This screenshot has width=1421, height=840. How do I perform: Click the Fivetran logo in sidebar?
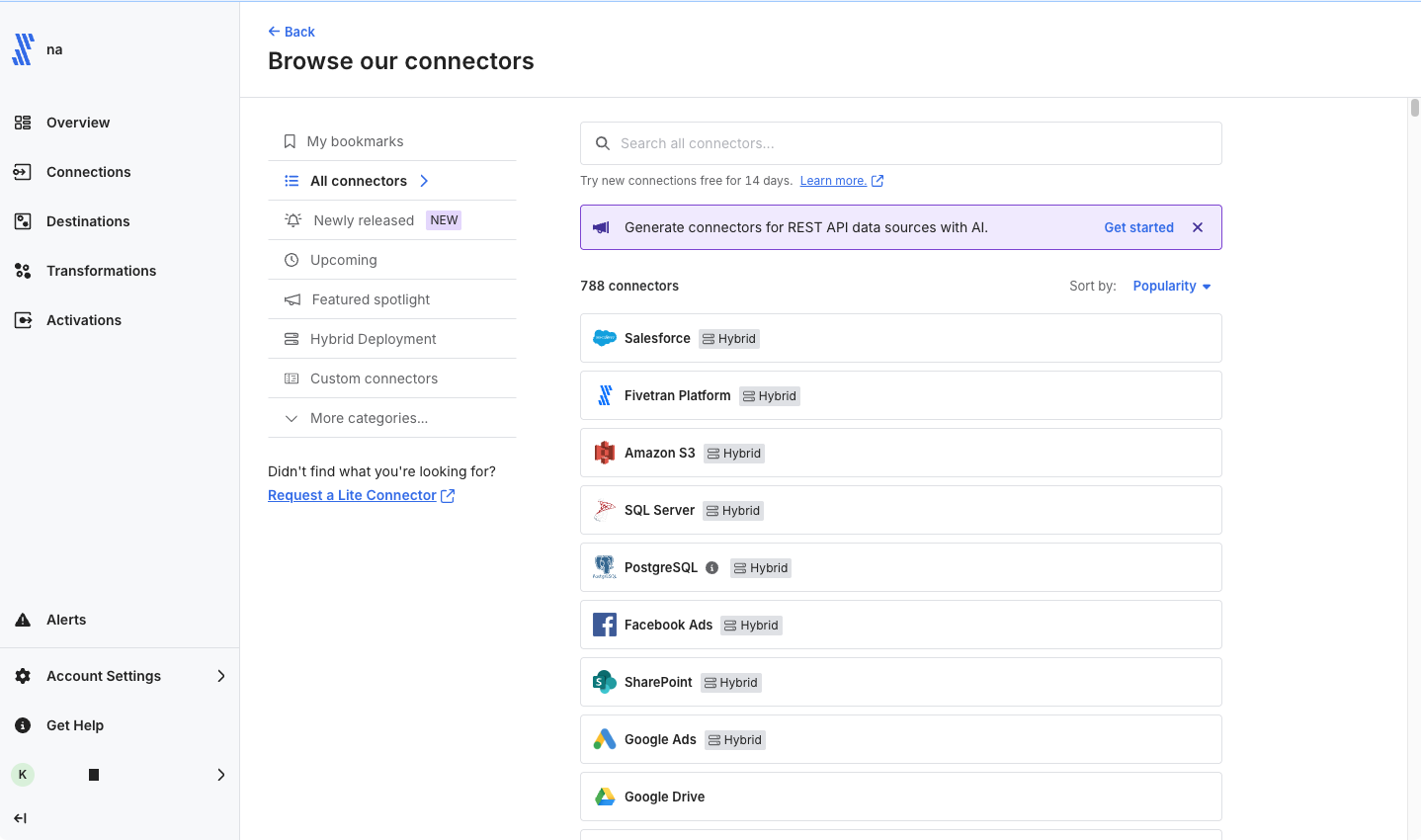click(x=23, y=49)
